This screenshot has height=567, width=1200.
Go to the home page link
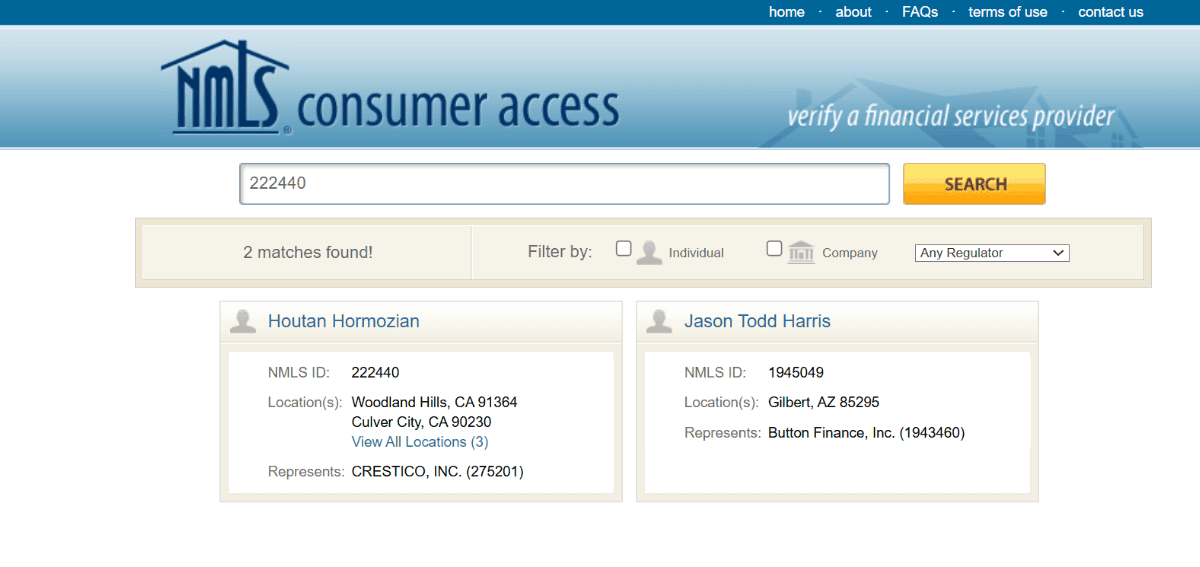pos(786,12)
